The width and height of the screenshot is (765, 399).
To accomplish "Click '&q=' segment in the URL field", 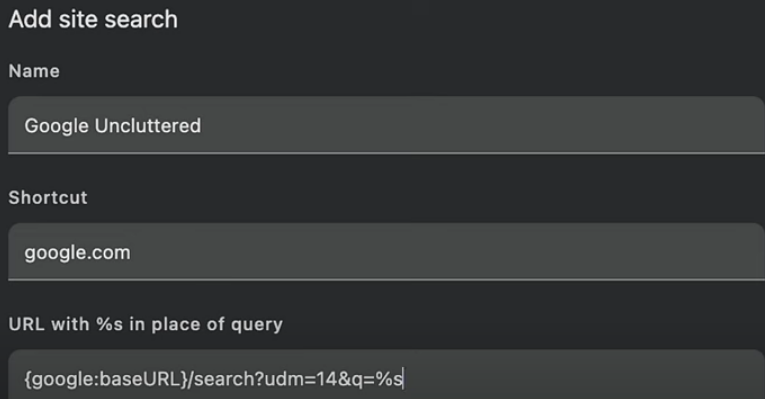I will click(x=356, y=379).
